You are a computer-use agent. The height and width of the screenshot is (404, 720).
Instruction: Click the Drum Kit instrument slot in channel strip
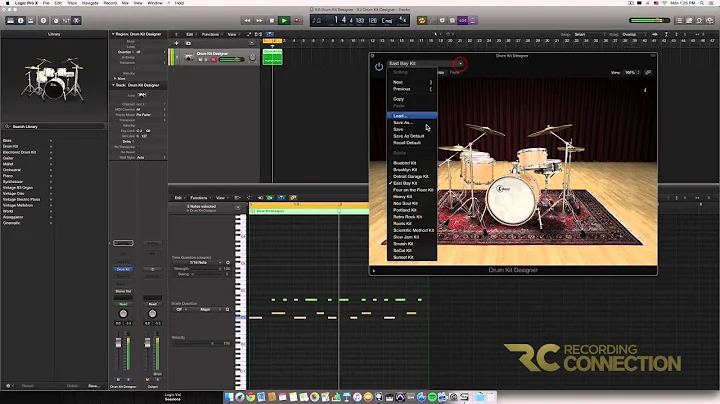click(123, 269)
